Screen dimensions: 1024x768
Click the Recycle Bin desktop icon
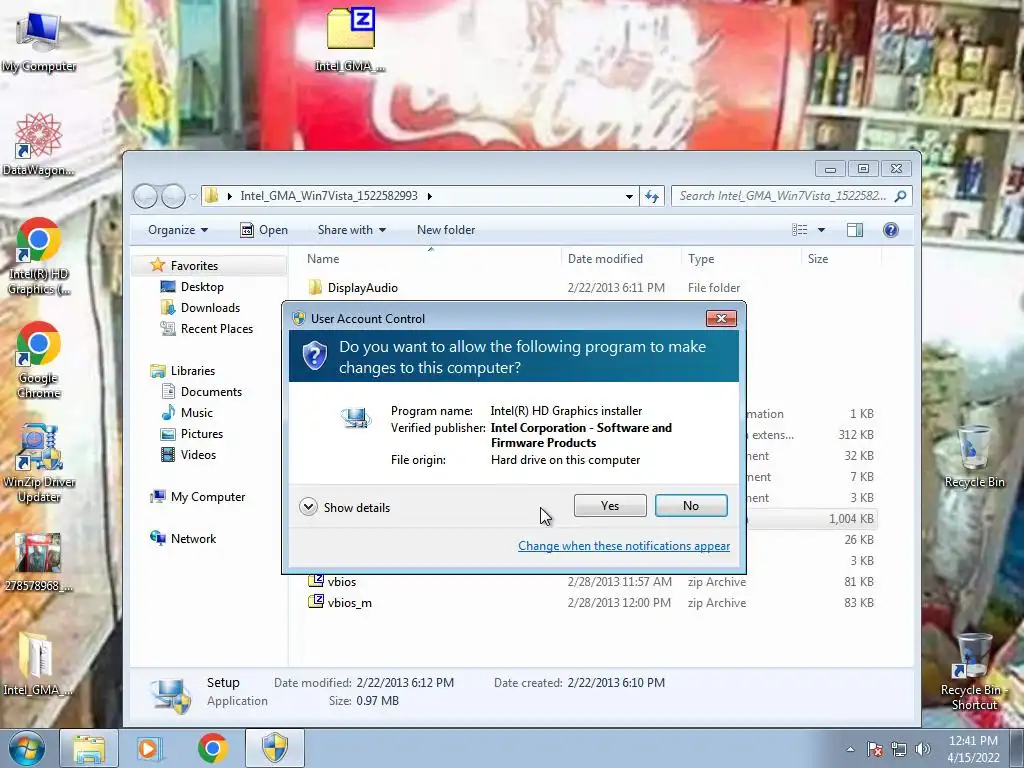pos(974,456)
